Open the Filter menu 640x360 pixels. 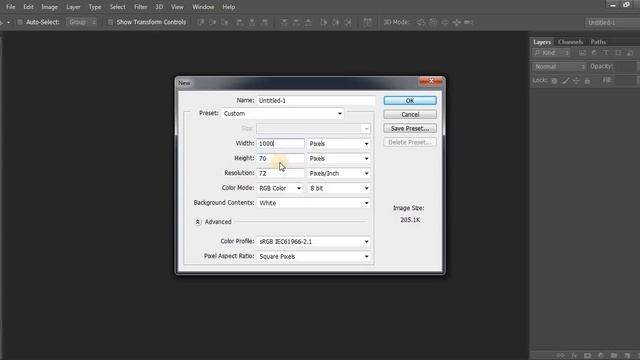point(140,7)
